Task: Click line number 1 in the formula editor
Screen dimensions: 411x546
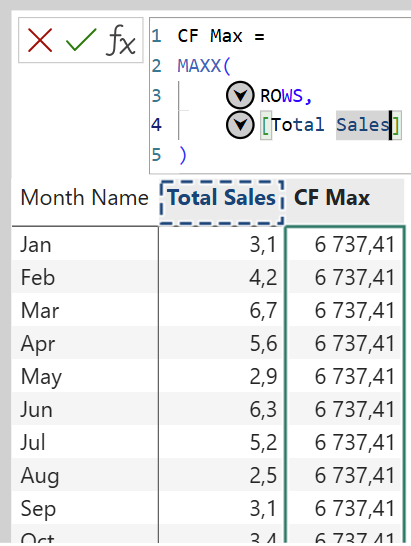Action: (156, 36)
